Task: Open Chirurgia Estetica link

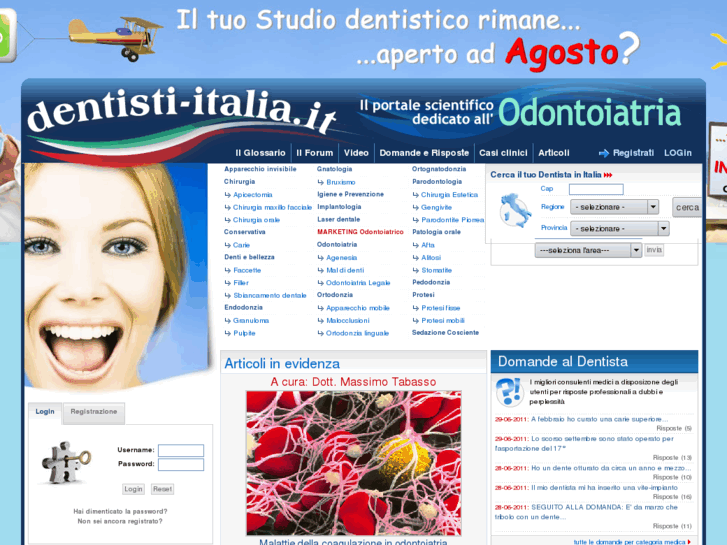Action: (x=449, y=195)
